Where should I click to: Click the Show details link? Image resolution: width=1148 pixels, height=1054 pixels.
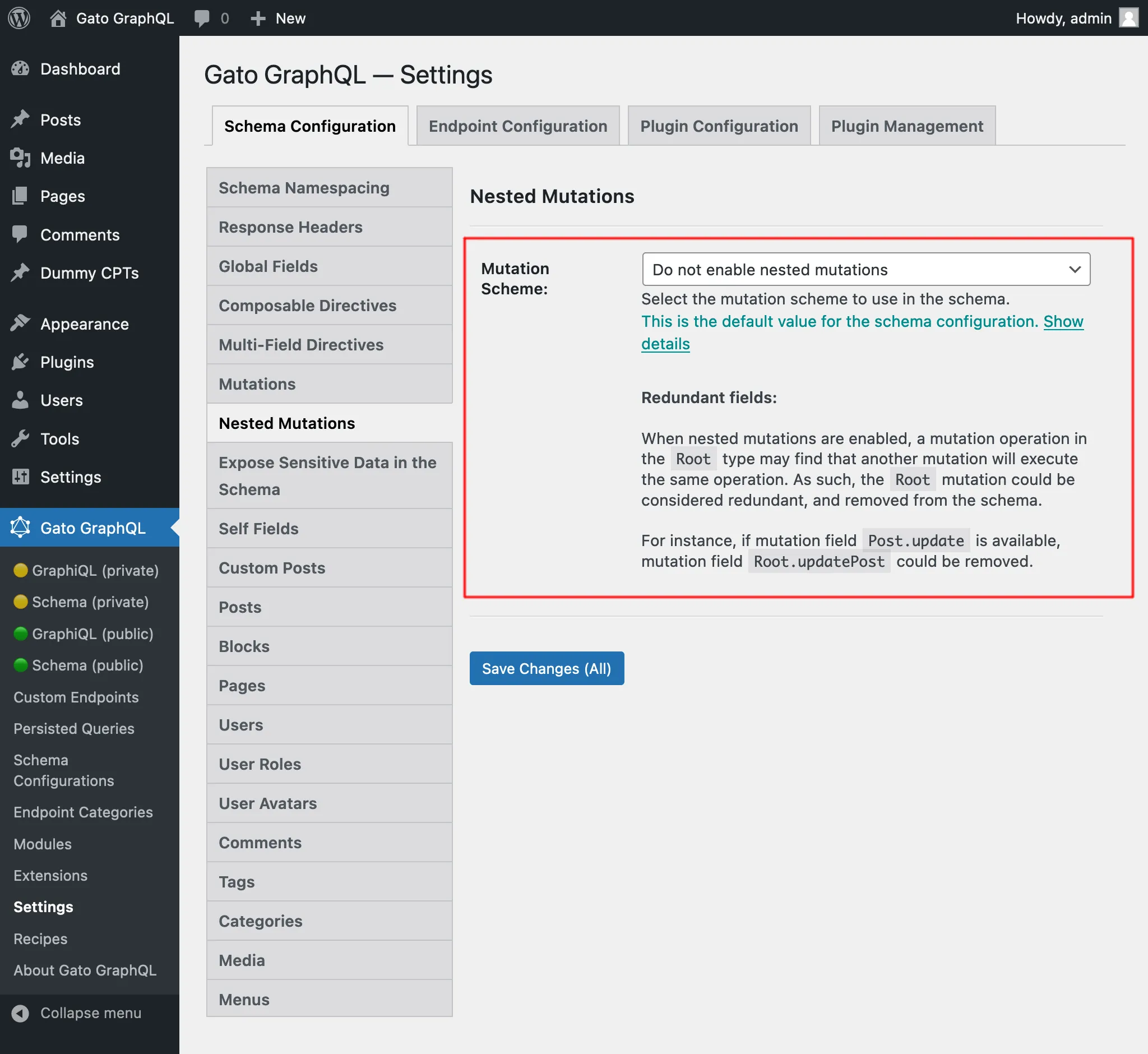pyautogui.click(x=1063, y=321)
